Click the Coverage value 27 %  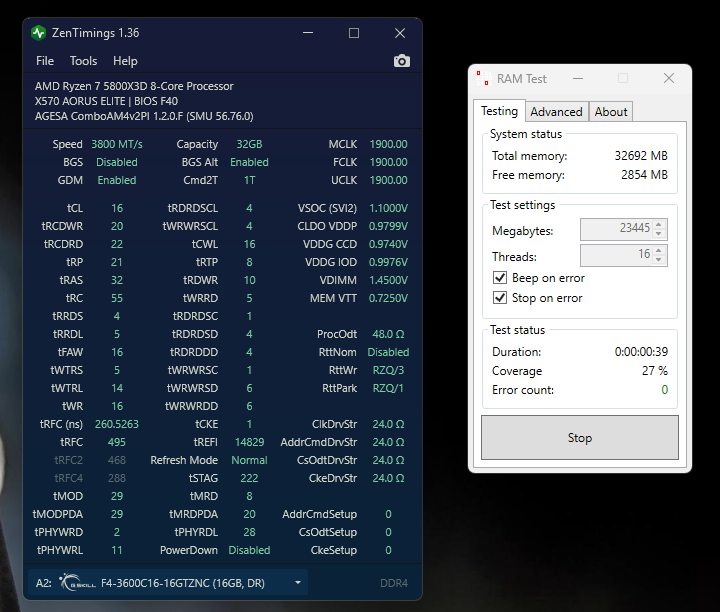(655, 371)
